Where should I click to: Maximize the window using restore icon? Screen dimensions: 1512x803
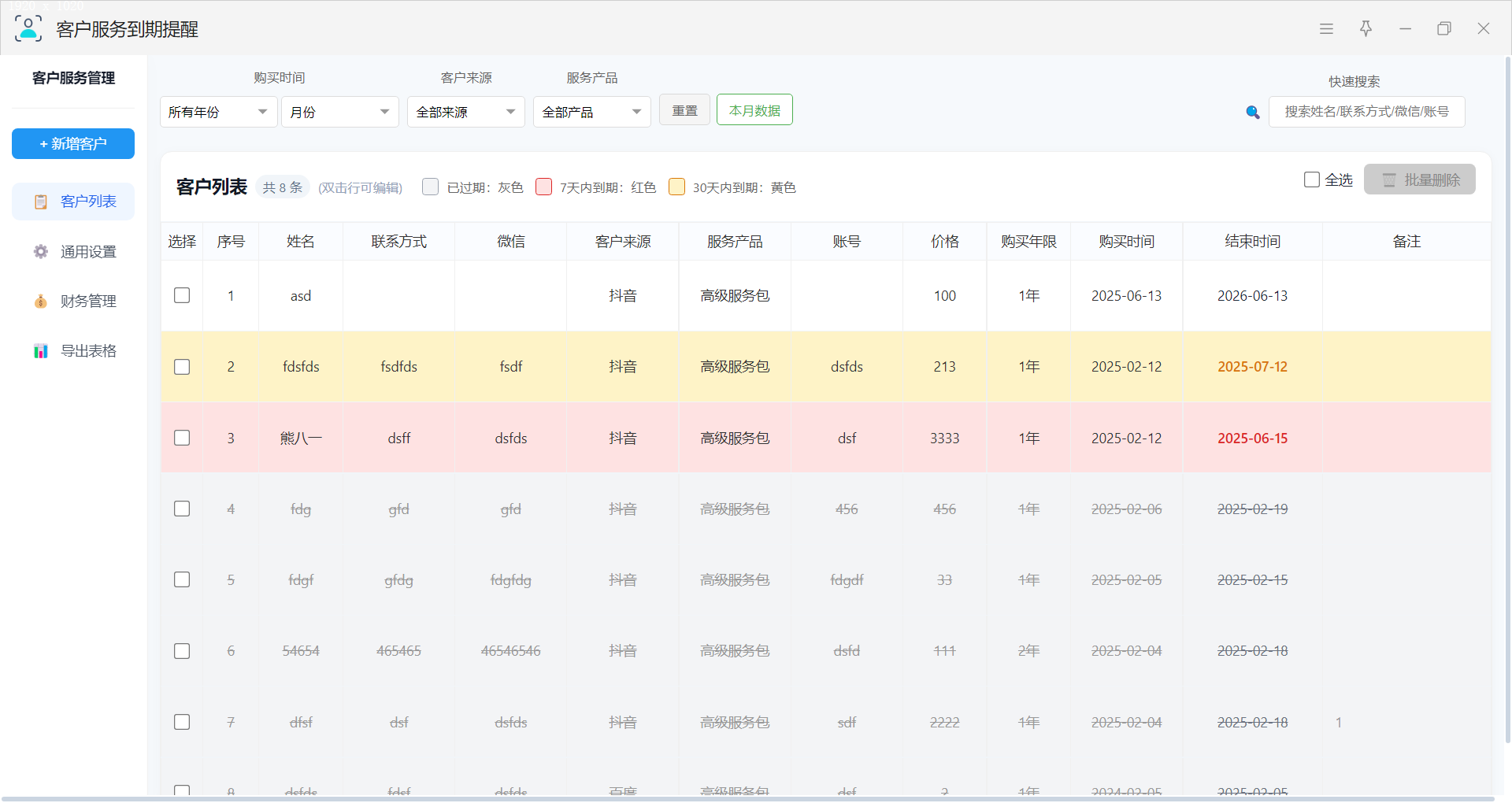pyautogui.click(x=1444, y=28)
